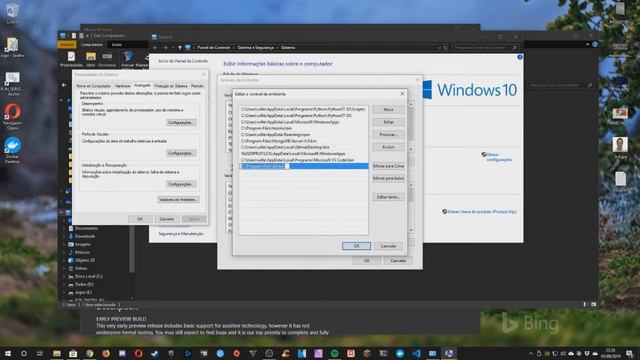Switch to the Remoto tab

pyautogui.click(x=197, y=86)
